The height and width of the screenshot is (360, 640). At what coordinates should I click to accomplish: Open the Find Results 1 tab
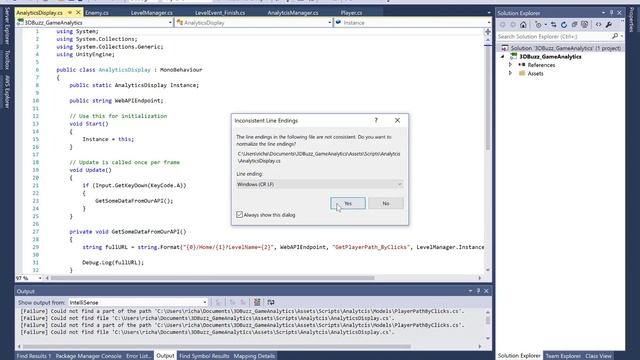tap(34, 356)
